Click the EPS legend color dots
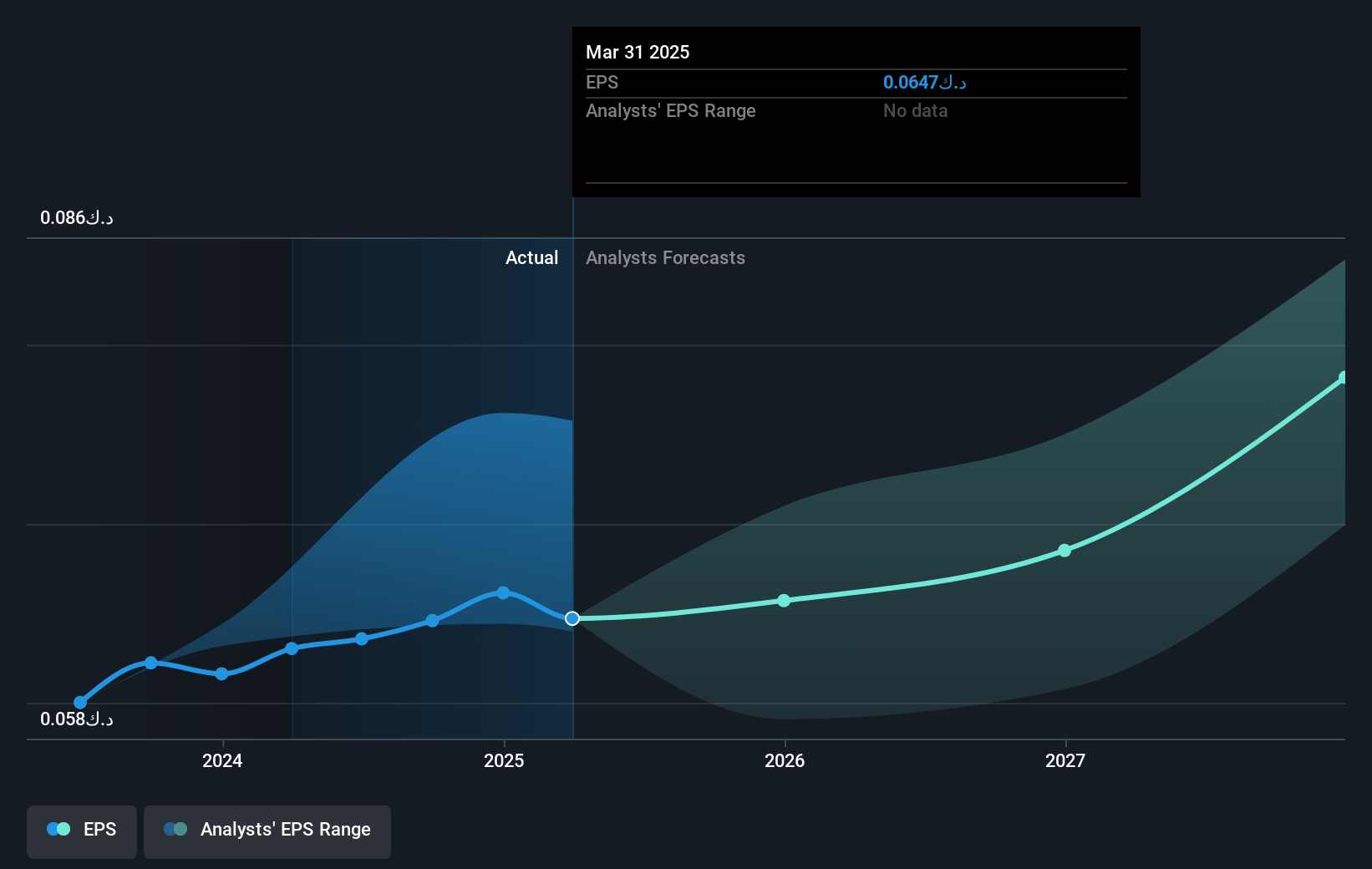Viewport: 1372px width, 869px height. (58, 829)
